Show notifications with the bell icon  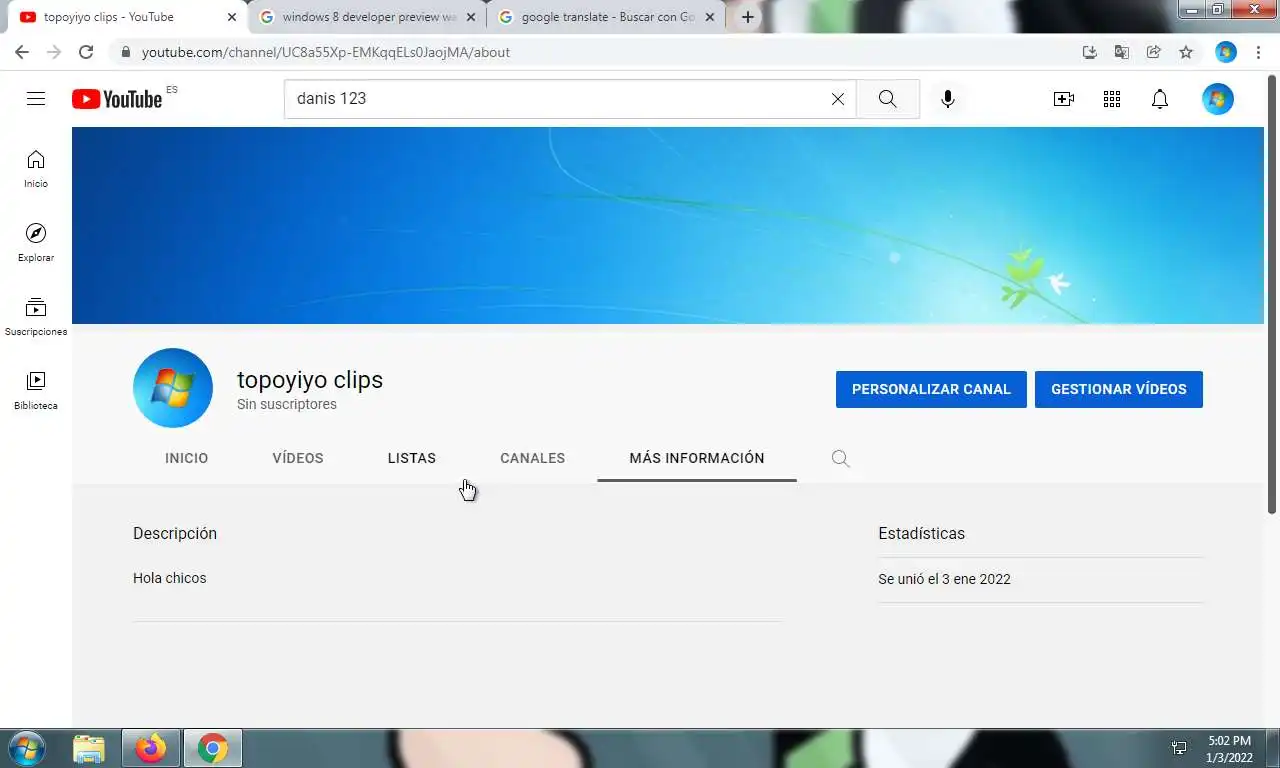[x=1160, y=99]
